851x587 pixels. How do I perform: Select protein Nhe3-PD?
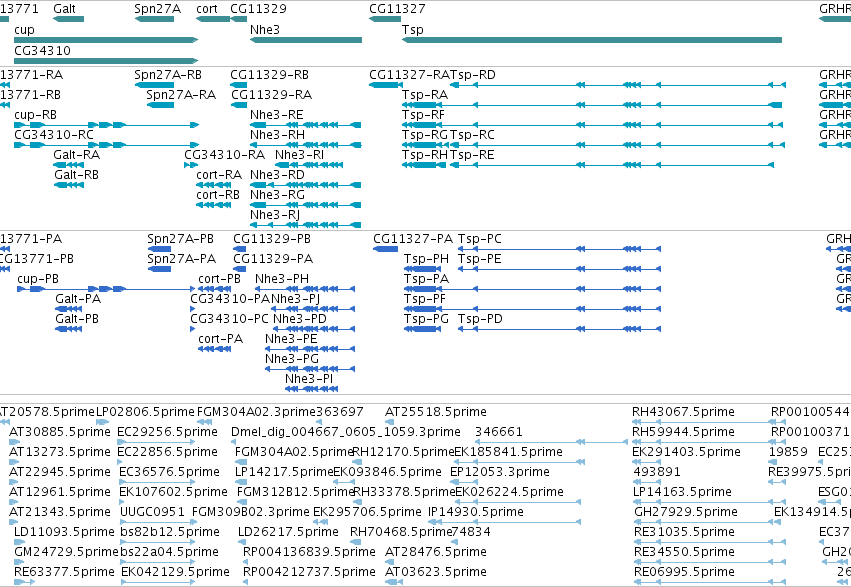(x=314, y=329)
